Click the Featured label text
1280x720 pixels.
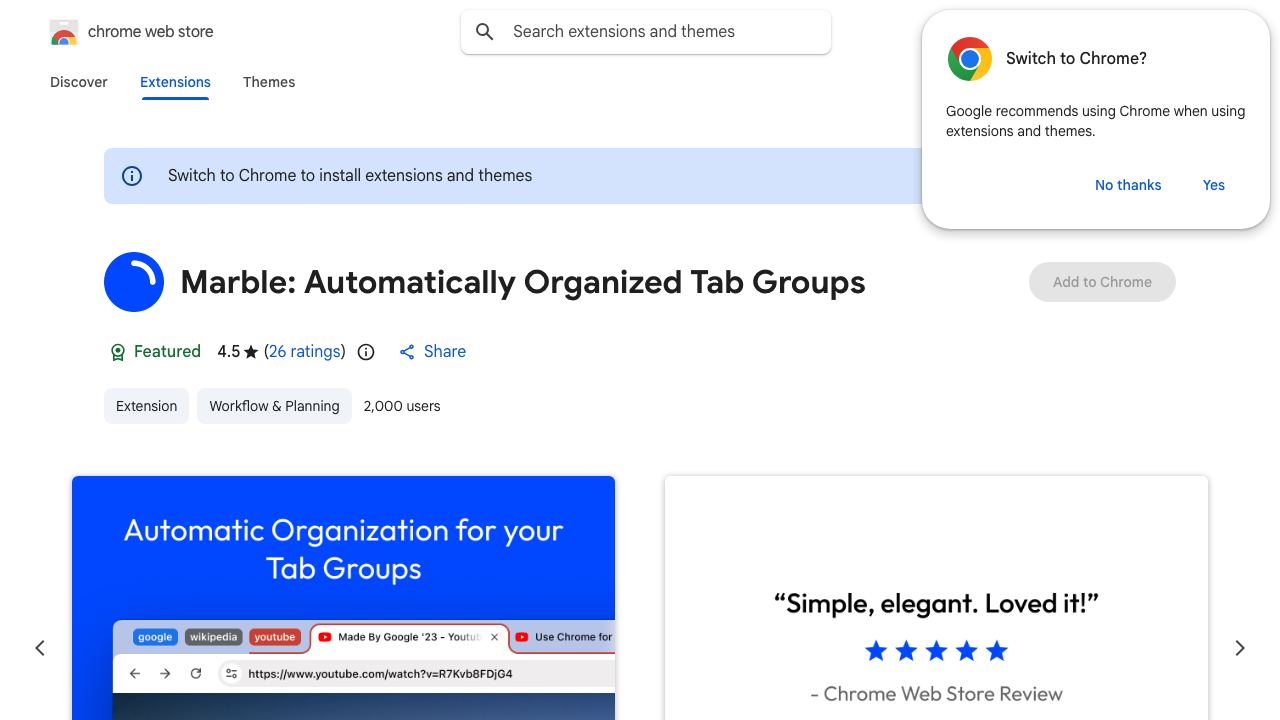(x=167, y=352)
